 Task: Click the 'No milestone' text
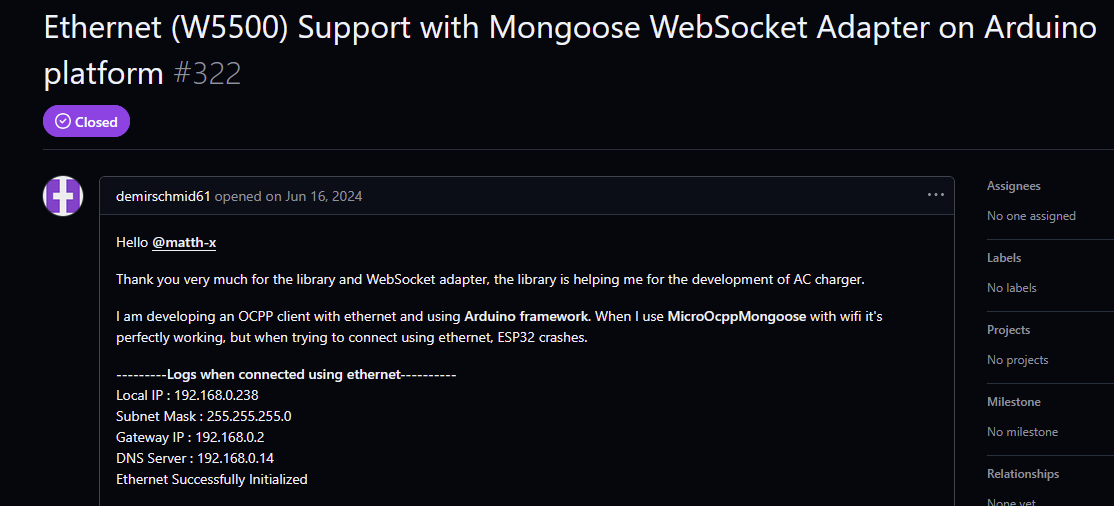[1022, 432]
